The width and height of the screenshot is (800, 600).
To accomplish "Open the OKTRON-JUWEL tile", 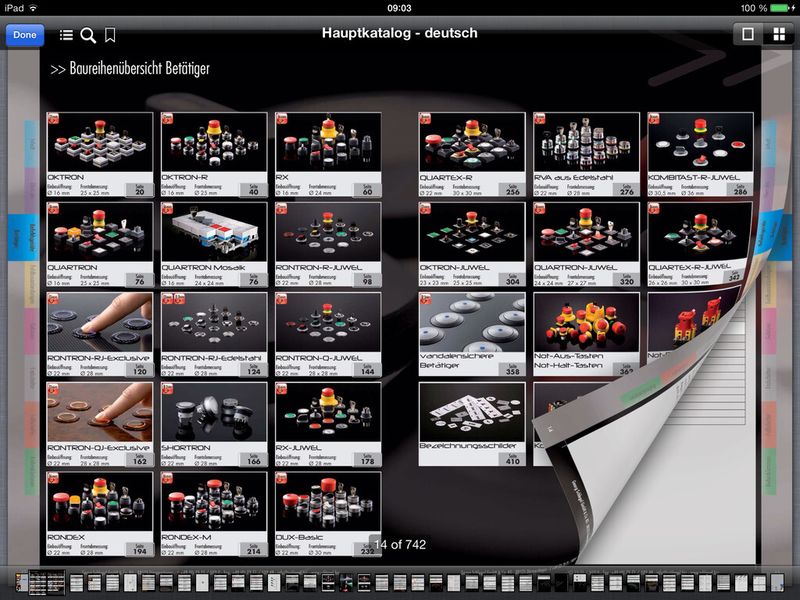I will click(x=472, y=244).
